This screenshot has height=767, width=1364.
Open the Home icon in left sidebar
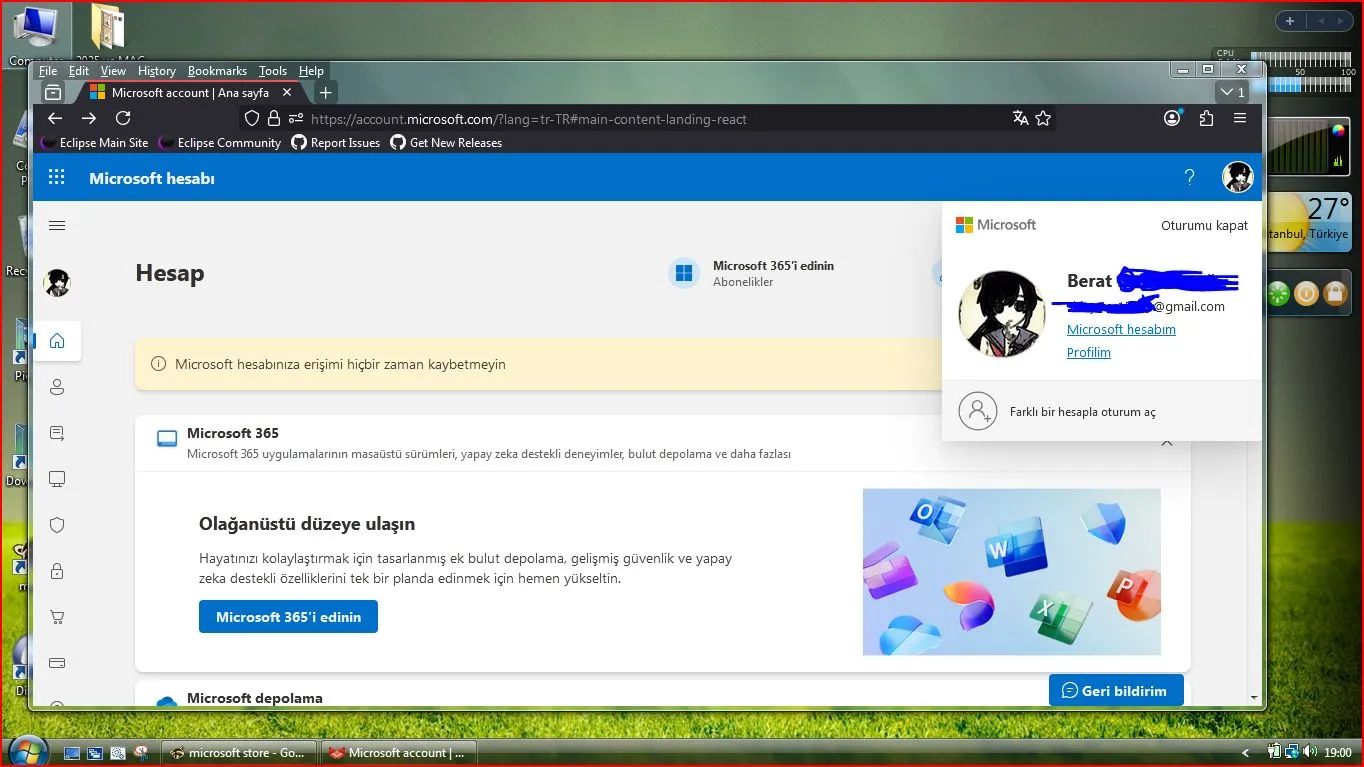tap(57, 341)
